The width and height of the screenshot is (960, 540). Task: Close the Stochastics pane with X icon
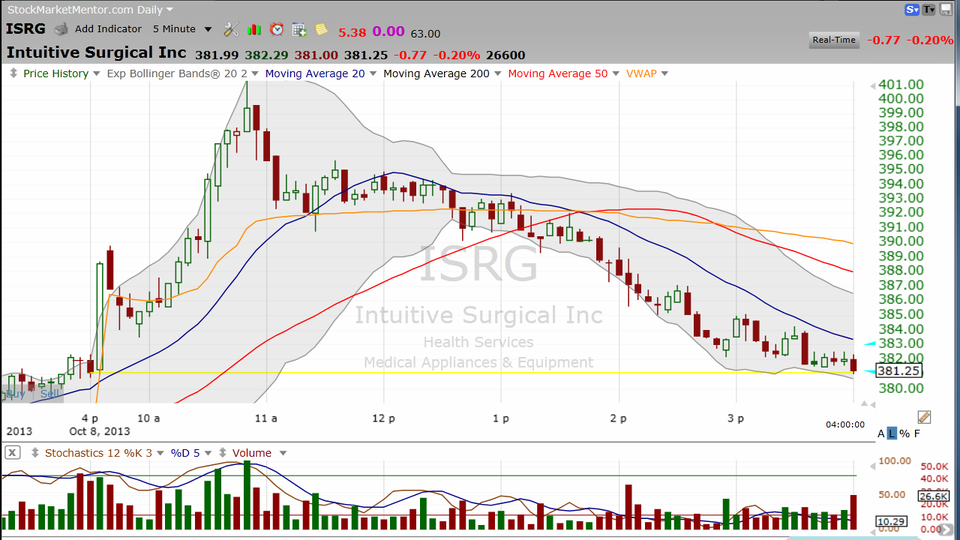point(12,452)
